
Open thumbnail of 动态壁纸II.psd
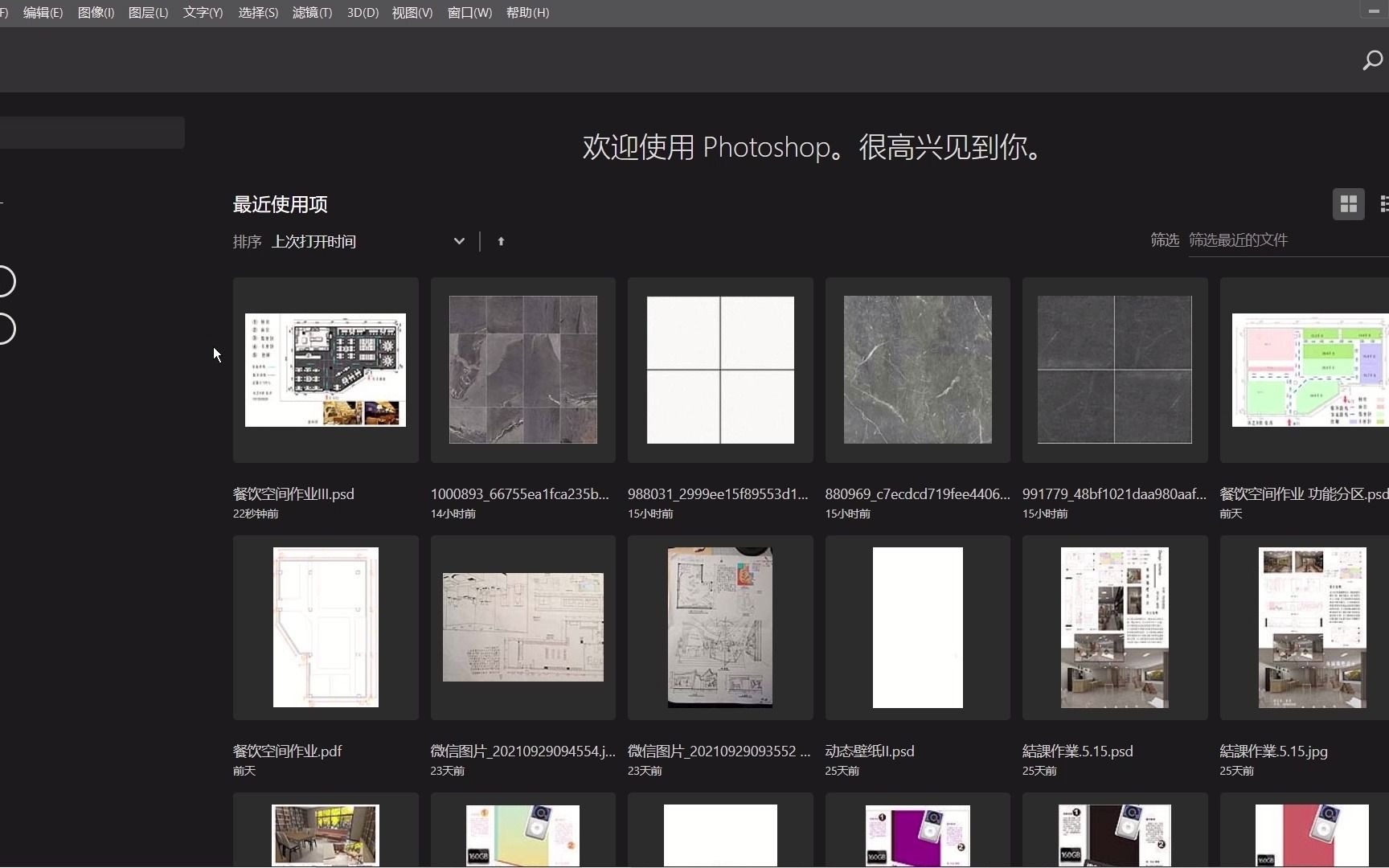pos(918,628)
